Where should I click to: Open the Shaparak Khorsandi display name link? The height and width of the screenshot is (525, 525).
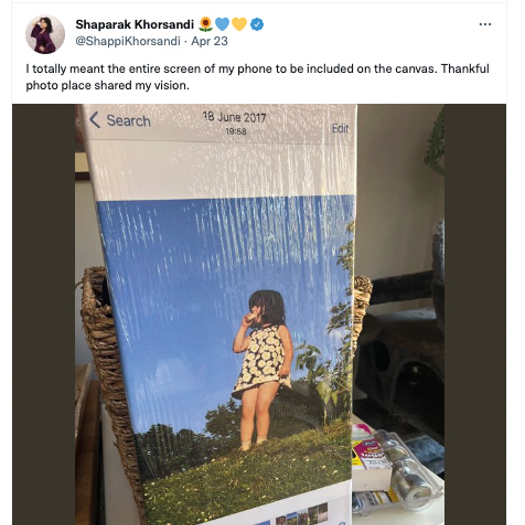(135, 24)
